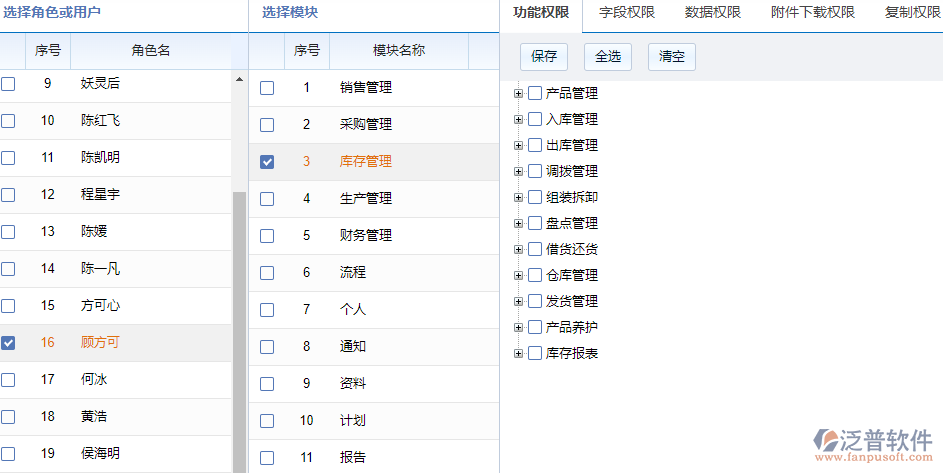This screenshot has height=473, width=943.
Task: Expand the 库存报表 tree node
Action: click(x=518, y=354)
